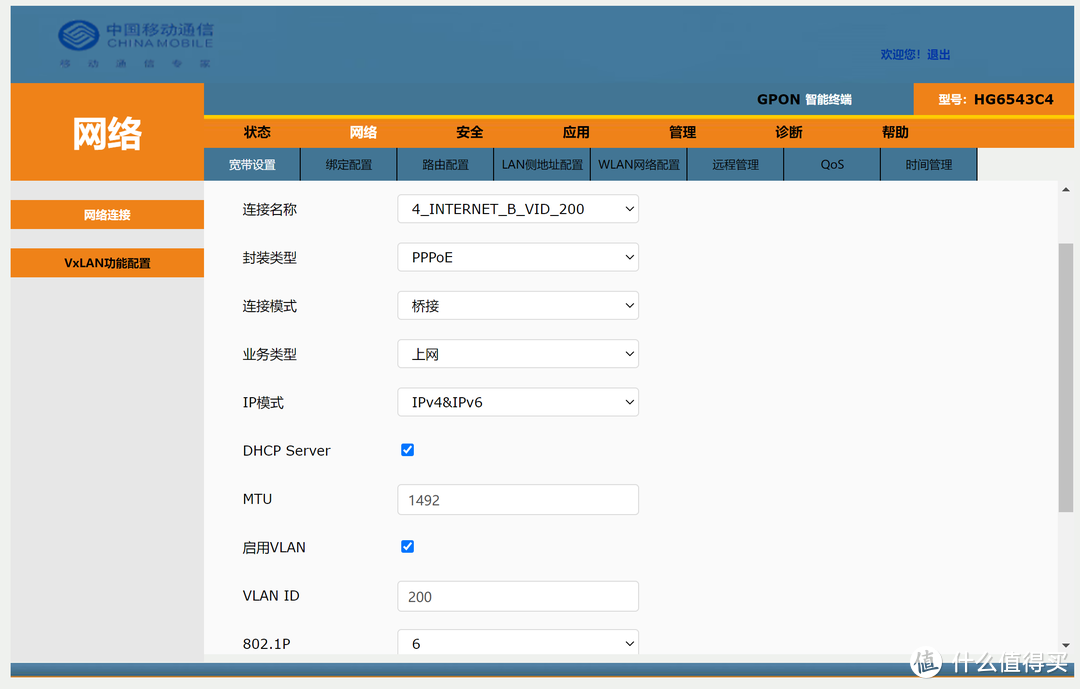Open the 802.1P priority dropdown

(x=517, y=643)
